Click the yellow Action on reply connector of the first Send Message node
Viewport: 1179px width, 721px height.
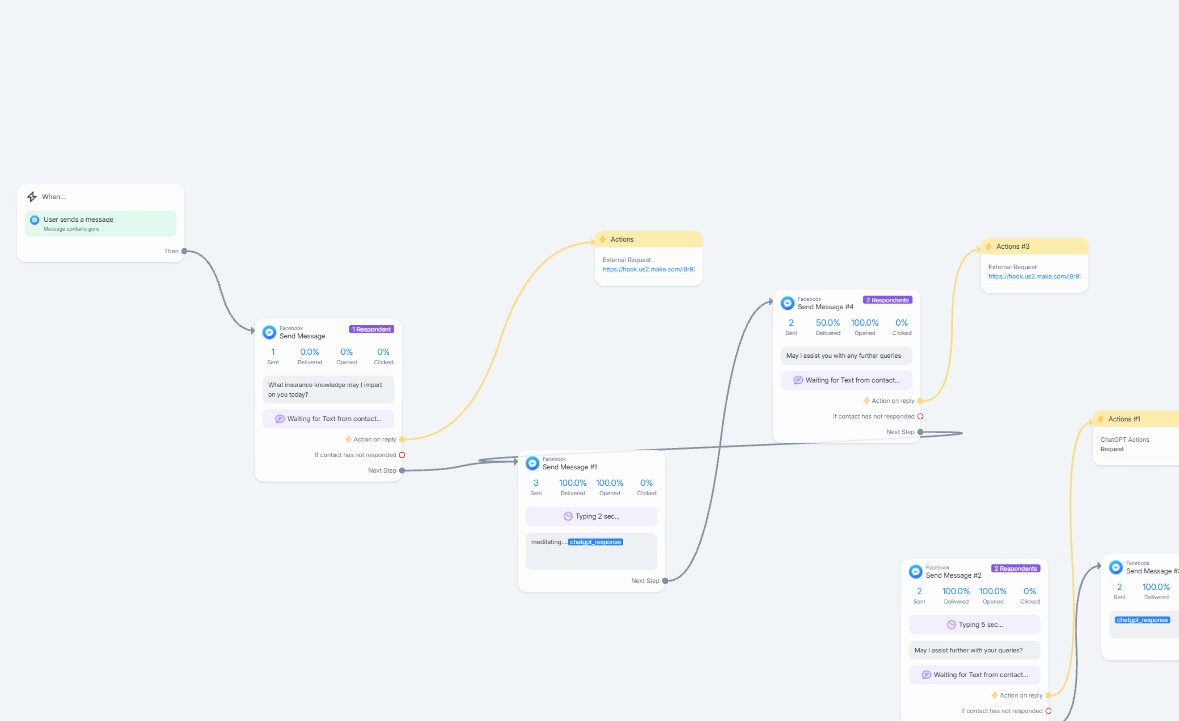(x=402, y=439)
